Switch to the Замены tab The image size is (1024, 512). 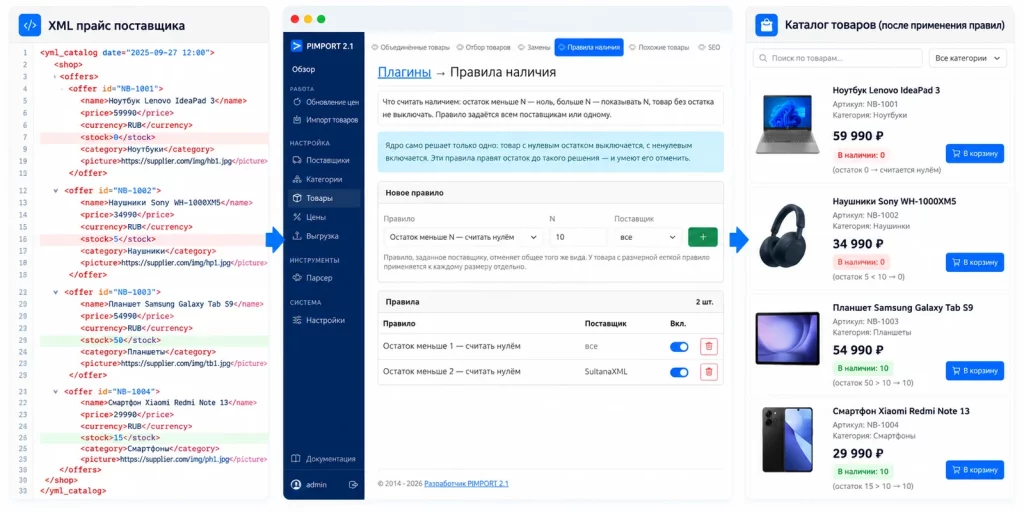click(x=534, y=47)
